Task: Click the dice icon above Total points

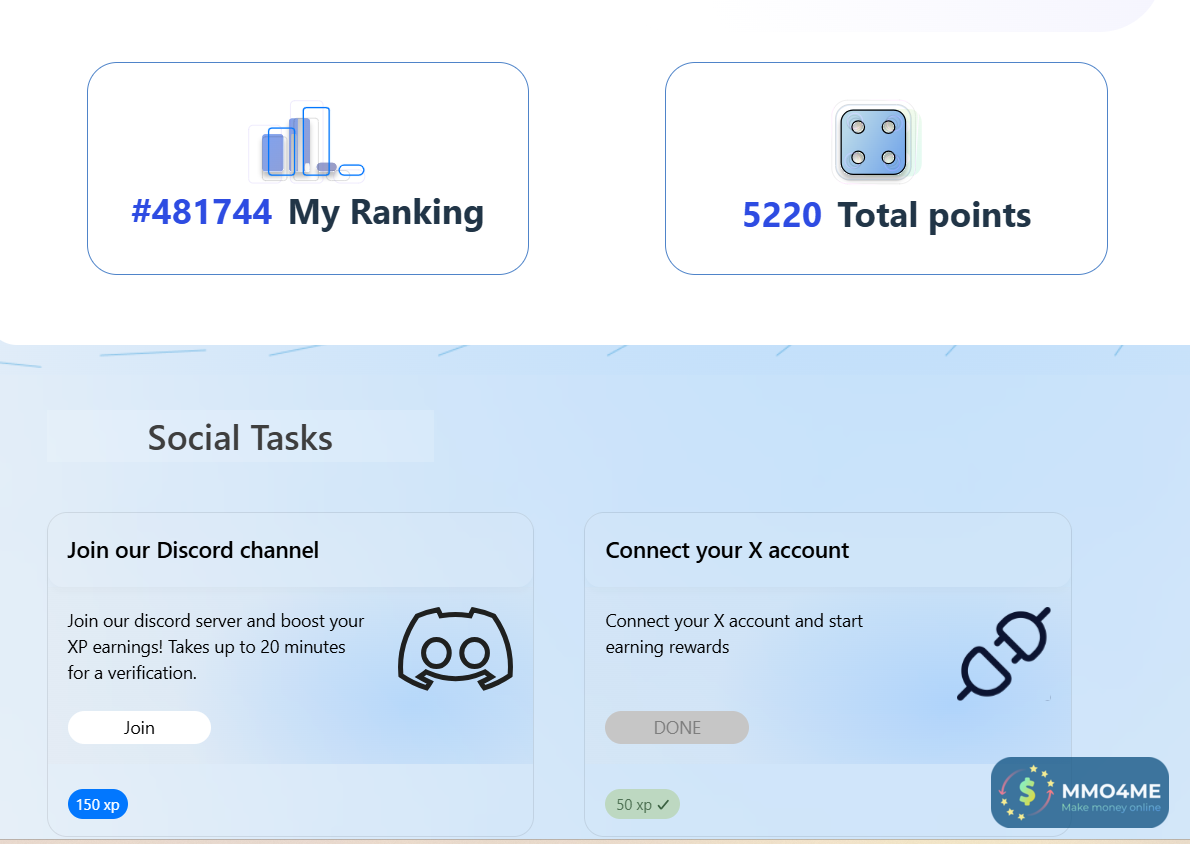Action: pyautogui.click(x=873, y=143)
